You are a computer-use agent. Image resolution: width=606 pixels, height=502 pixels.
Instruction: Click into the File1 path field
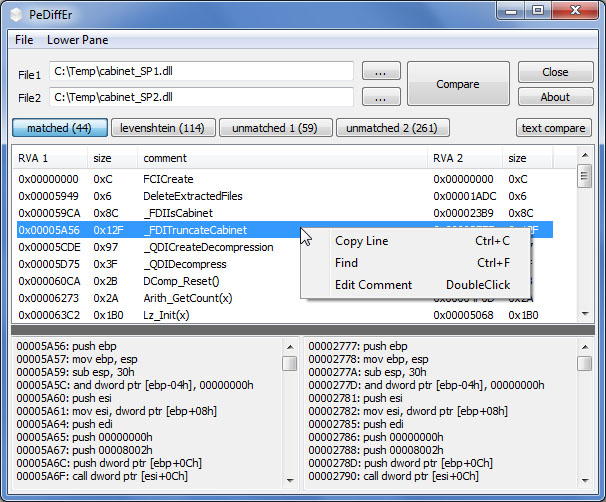pos(201,71)
